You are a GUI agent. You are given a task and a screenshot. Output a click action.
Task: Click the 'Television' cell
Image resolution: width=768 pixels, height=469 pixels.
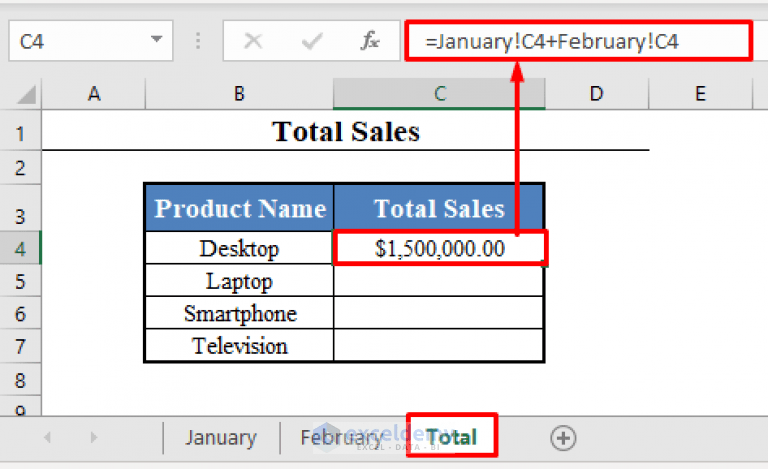[x=240, y=346]
